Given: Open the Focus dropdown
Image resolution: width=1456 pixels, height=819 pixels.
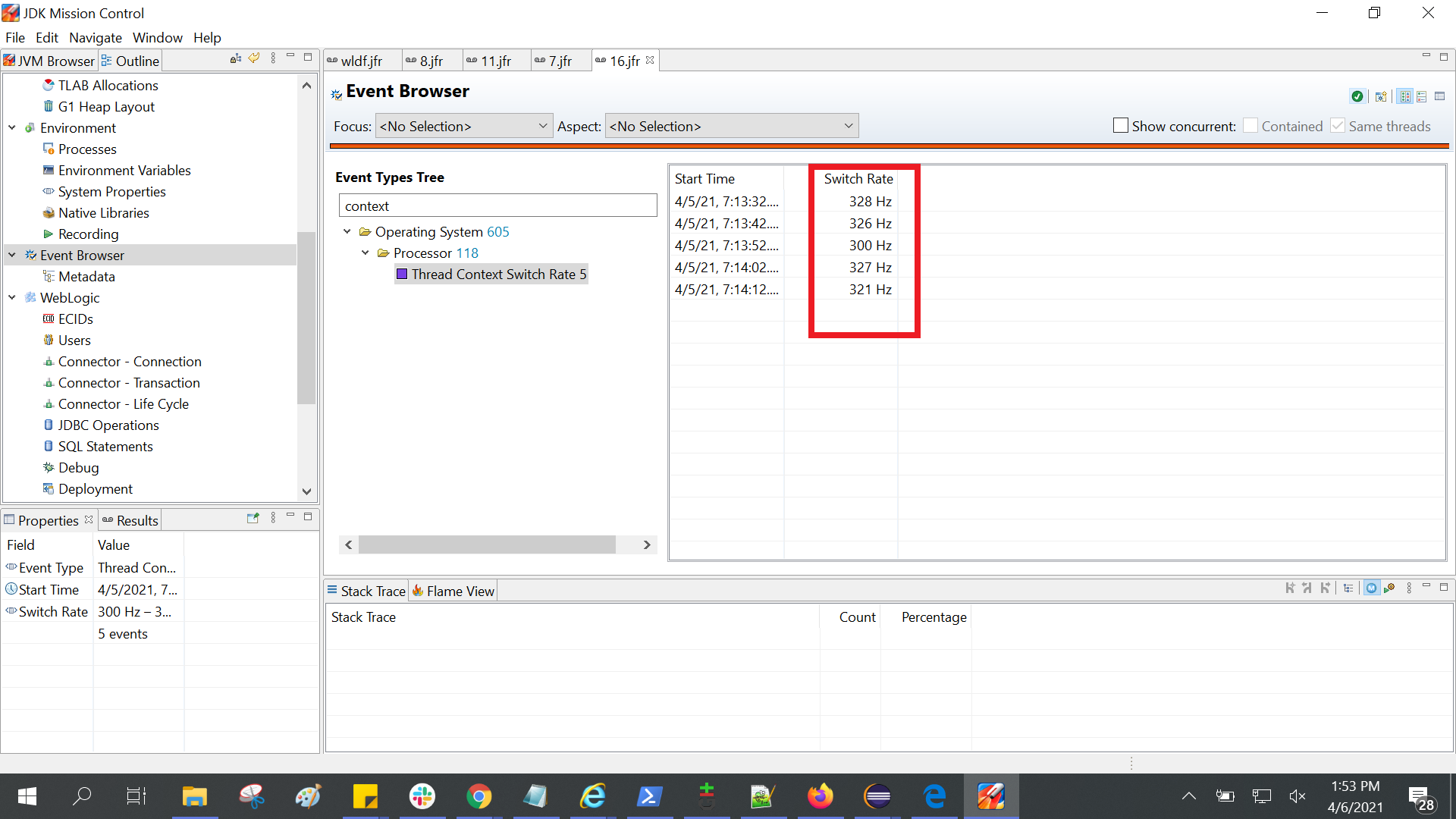Looking at the screenshot, I should click(x=463, y=126).
